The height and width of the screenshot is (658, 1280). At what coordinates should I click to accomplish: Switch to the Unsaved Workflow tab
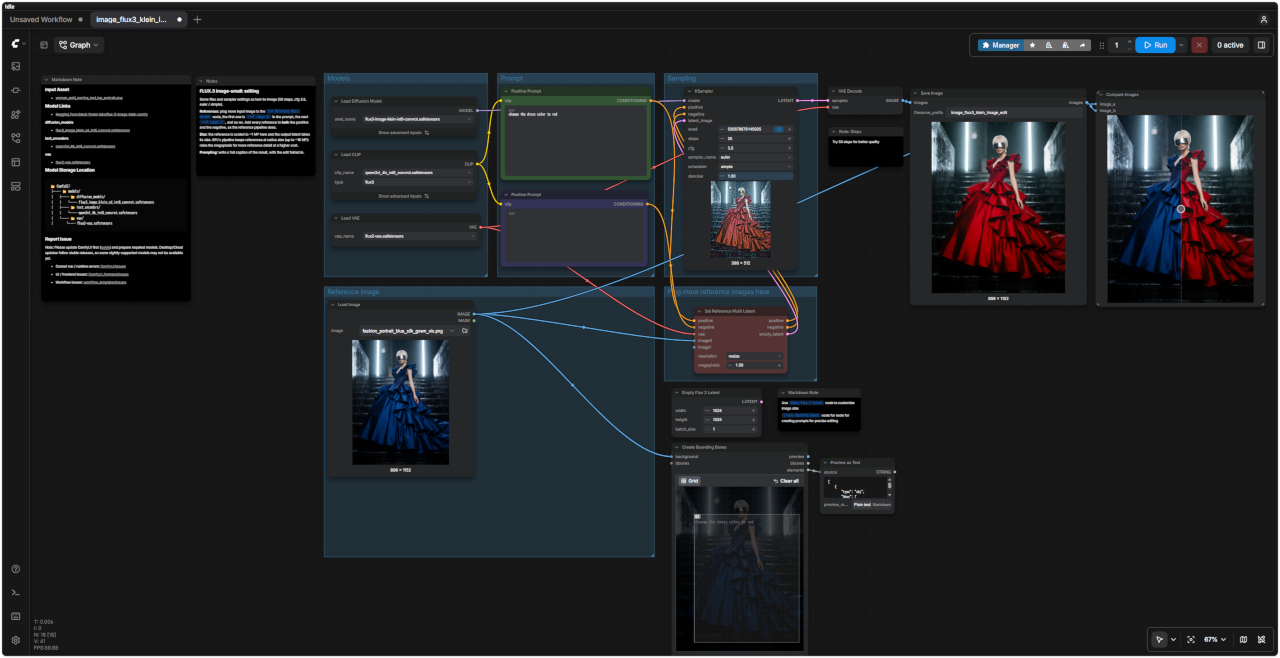(41, 19)
